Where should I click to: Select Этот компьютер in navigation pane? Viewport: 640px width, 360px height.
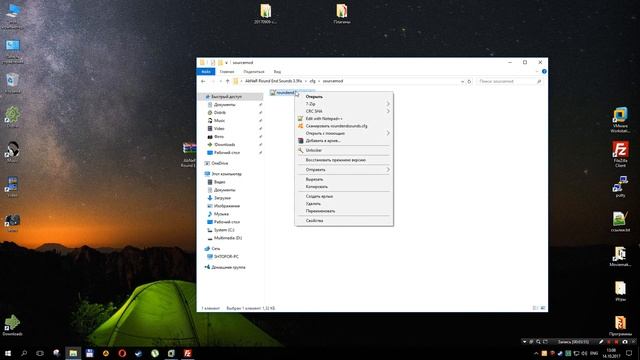coord(226,174)
